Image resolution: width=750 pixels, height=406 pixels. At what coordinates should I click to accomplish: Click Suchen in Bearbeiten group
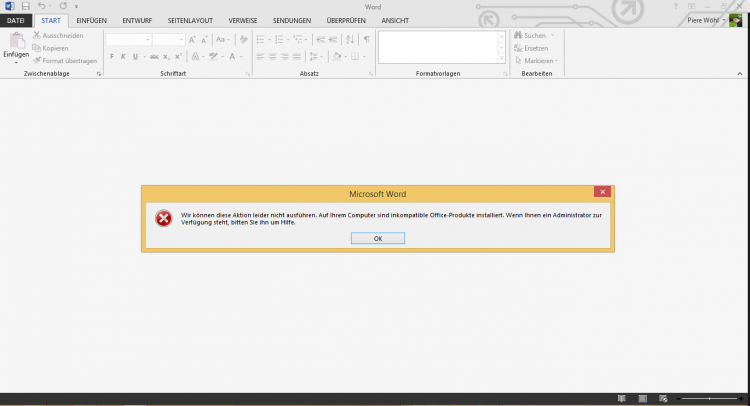click(x=530, y=35)
